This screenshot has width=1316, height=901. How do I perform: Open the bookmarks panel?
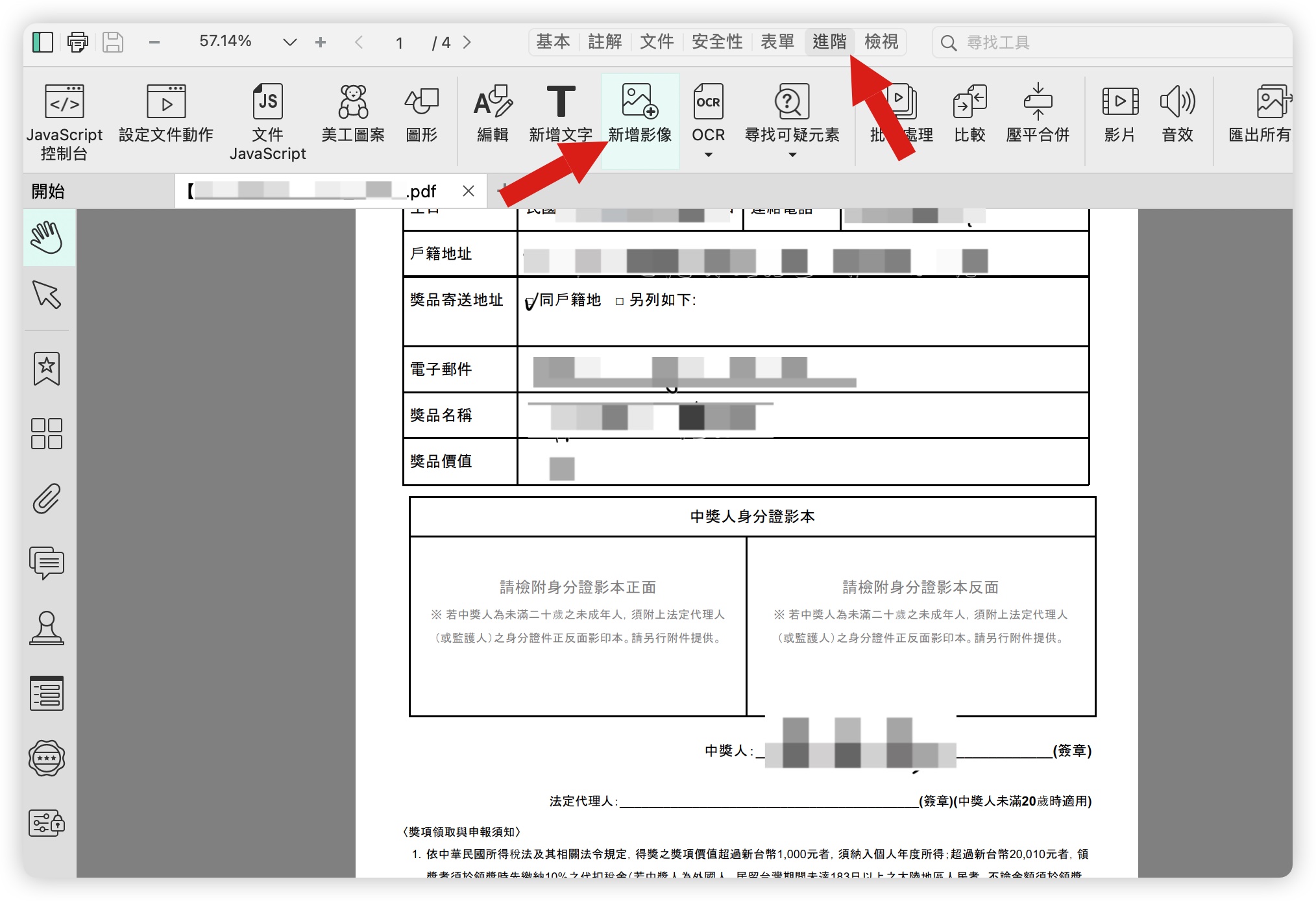click(x=47, y=369)
